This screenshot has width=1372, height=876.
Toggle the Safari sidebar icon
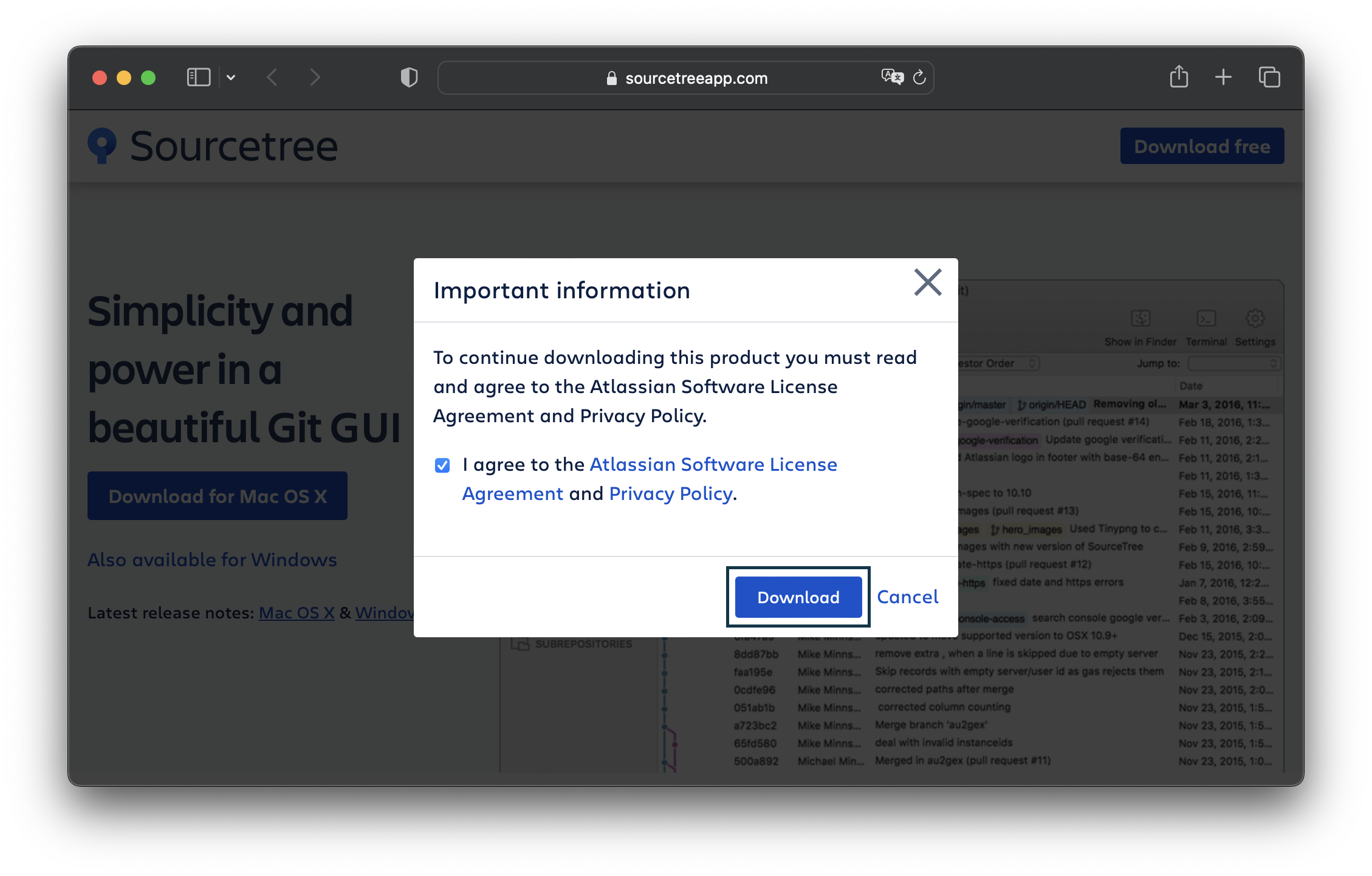pyautogui.click(x=199, y=78)
